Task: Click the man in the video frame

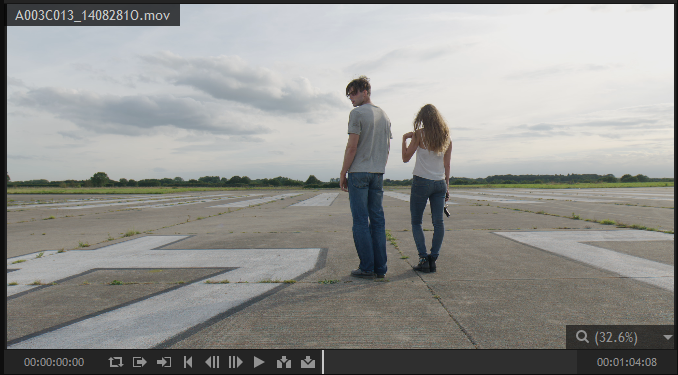Action: pyautogui.click(x=367, y=177)
